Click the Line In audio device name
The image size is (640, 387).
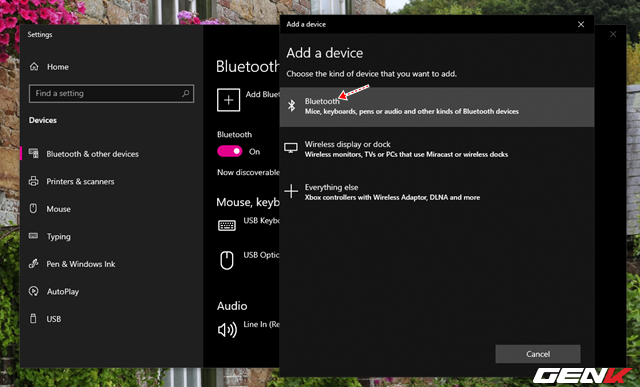tap(262, 324)
